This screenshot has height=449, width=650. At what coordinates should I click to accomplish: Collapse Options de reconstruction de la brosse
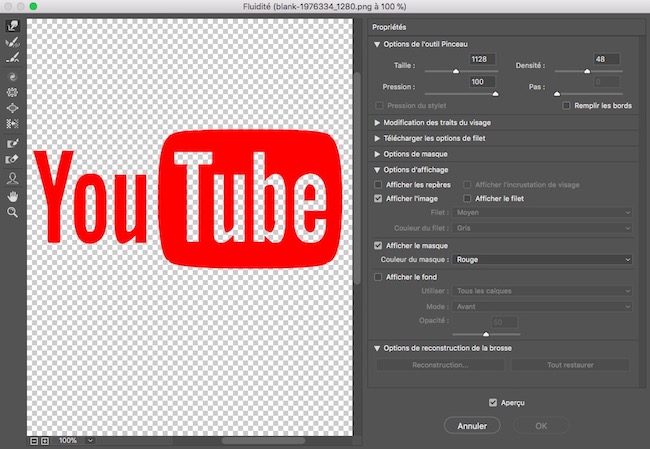pos(377,348)
